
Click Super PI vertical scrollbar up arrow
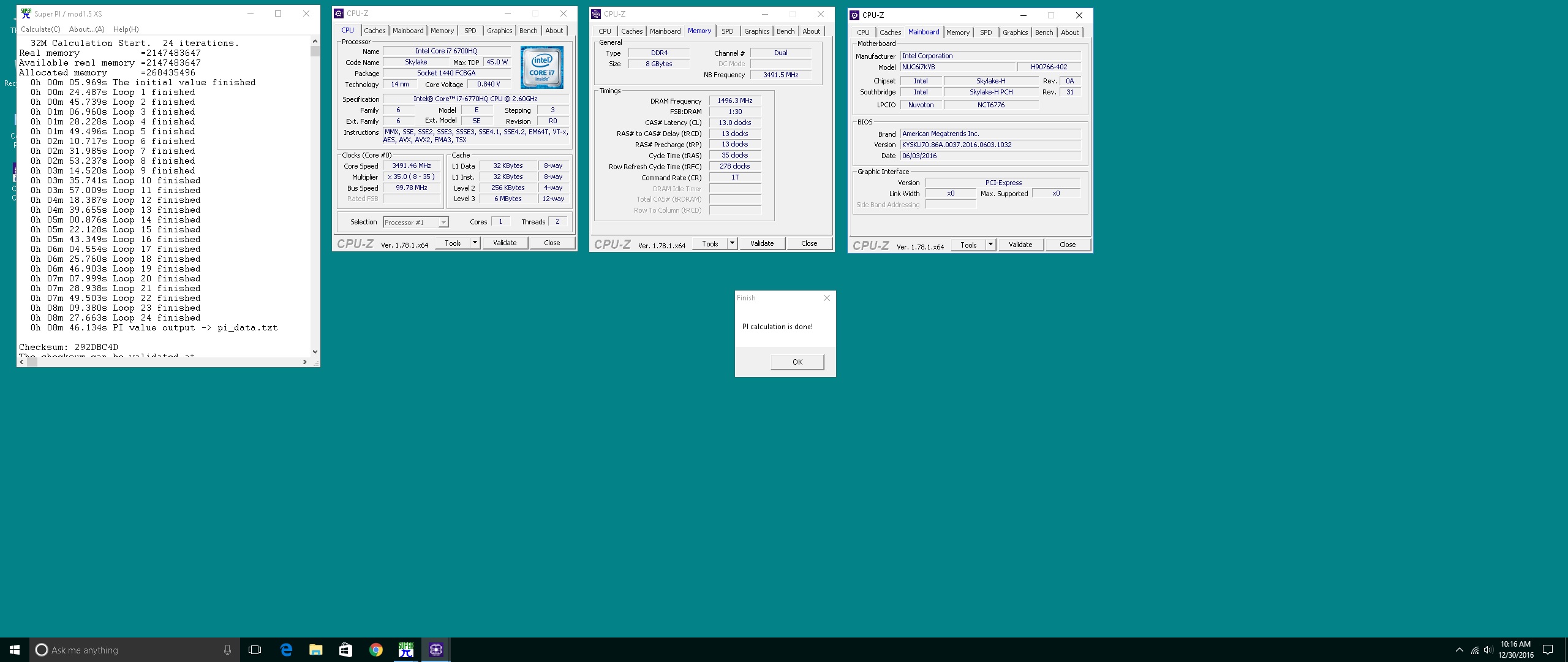(x=315, y=41)
